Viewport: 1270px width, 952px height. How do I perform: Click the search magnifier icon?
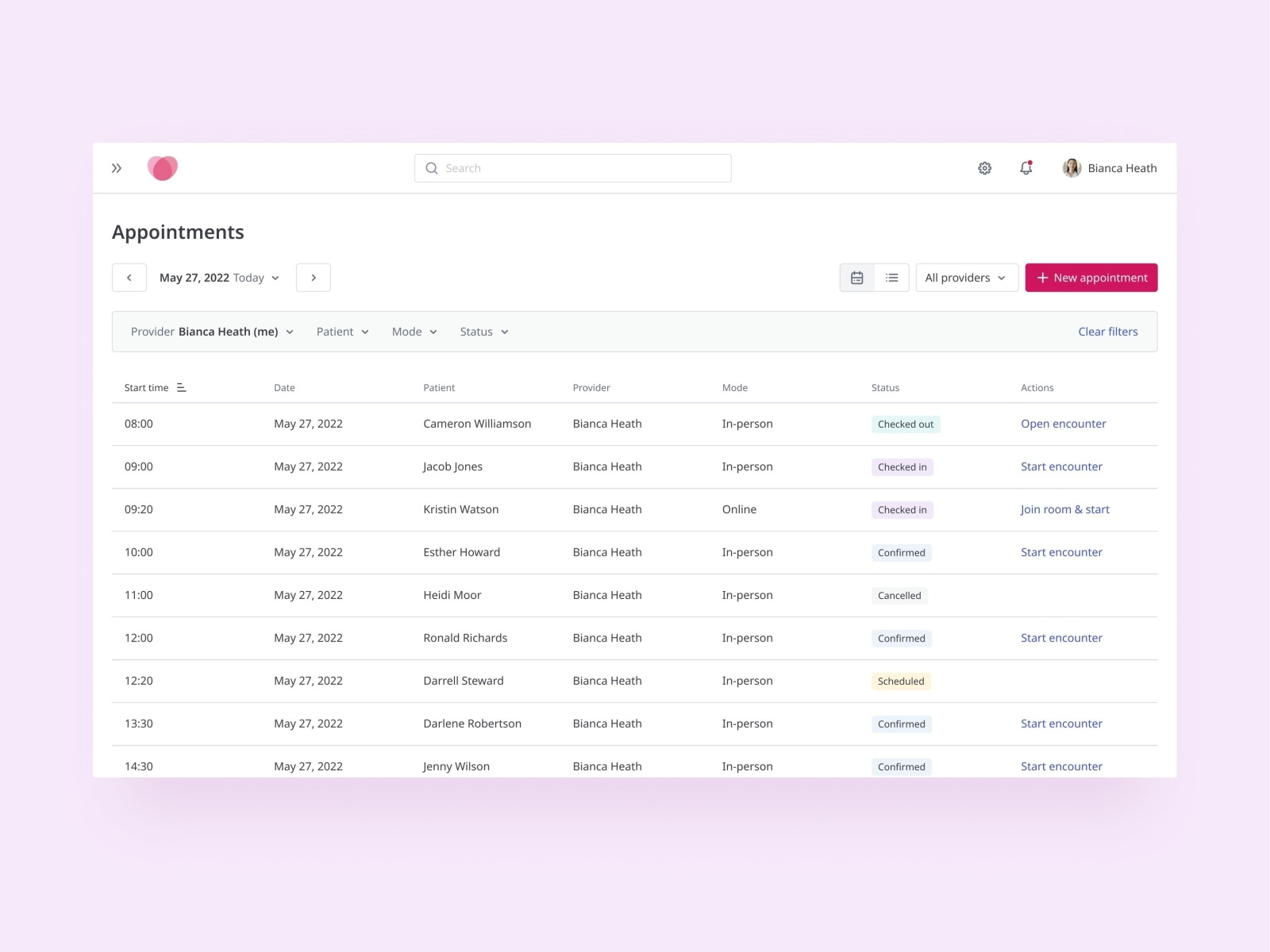click(432, 167)
